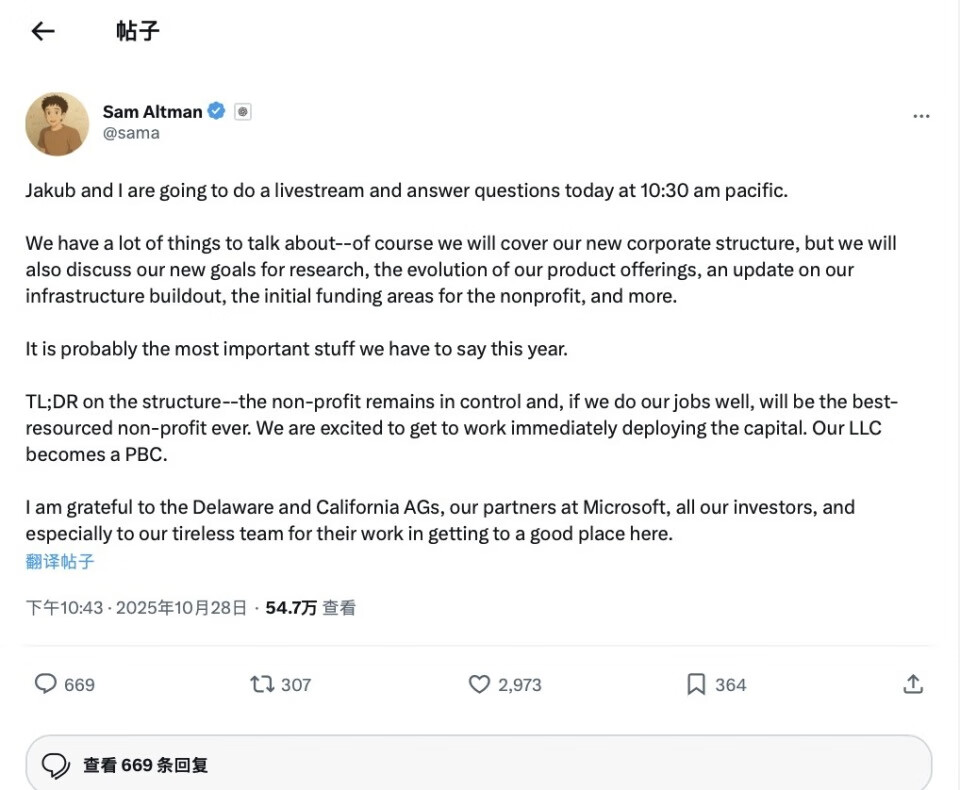Click the 翻译帖子 translate link

pyautogui.click(x=60, y=561)
